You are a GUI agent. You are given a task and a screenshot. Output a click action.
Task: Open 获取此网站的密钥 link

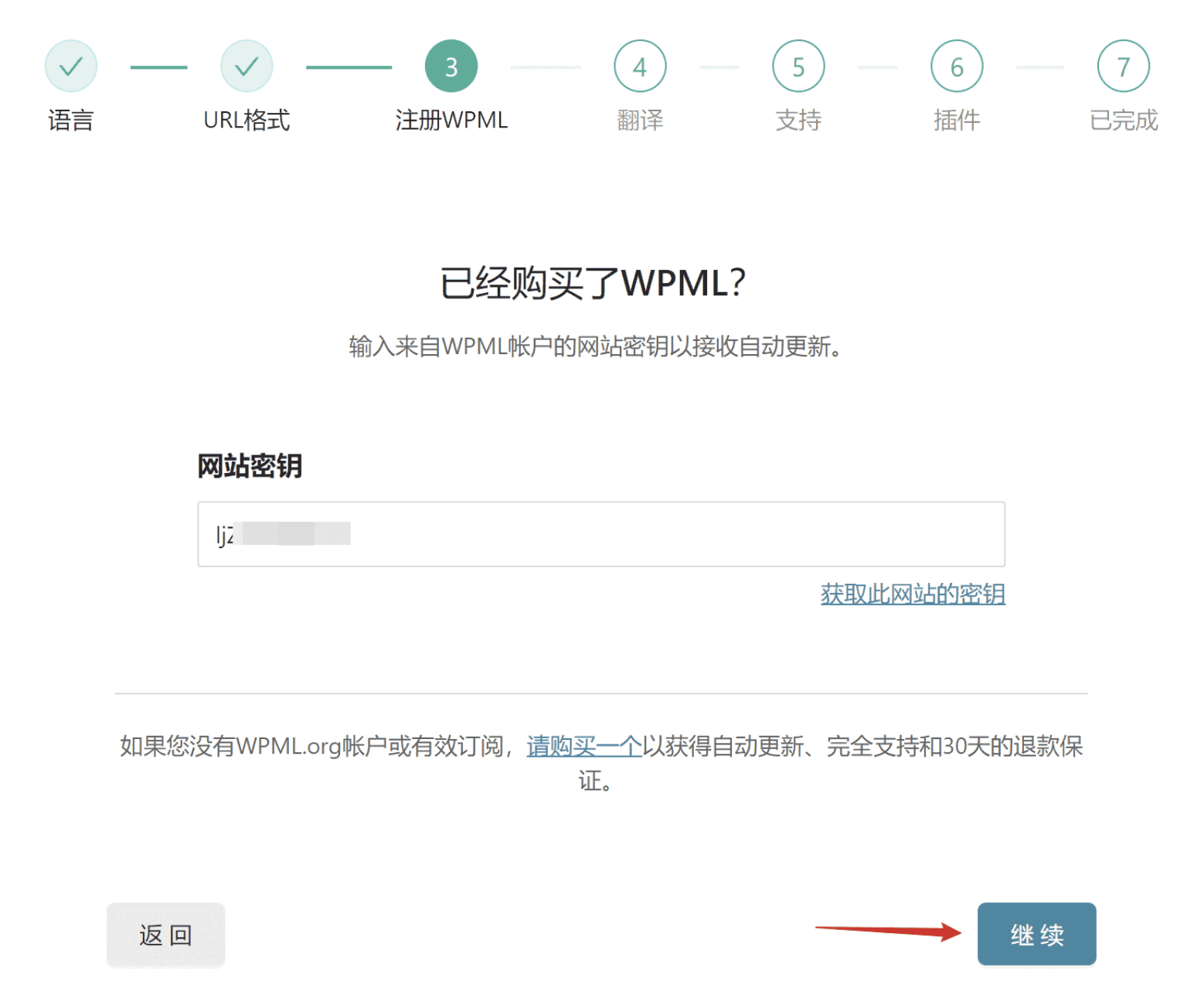(x=912, y=595)
